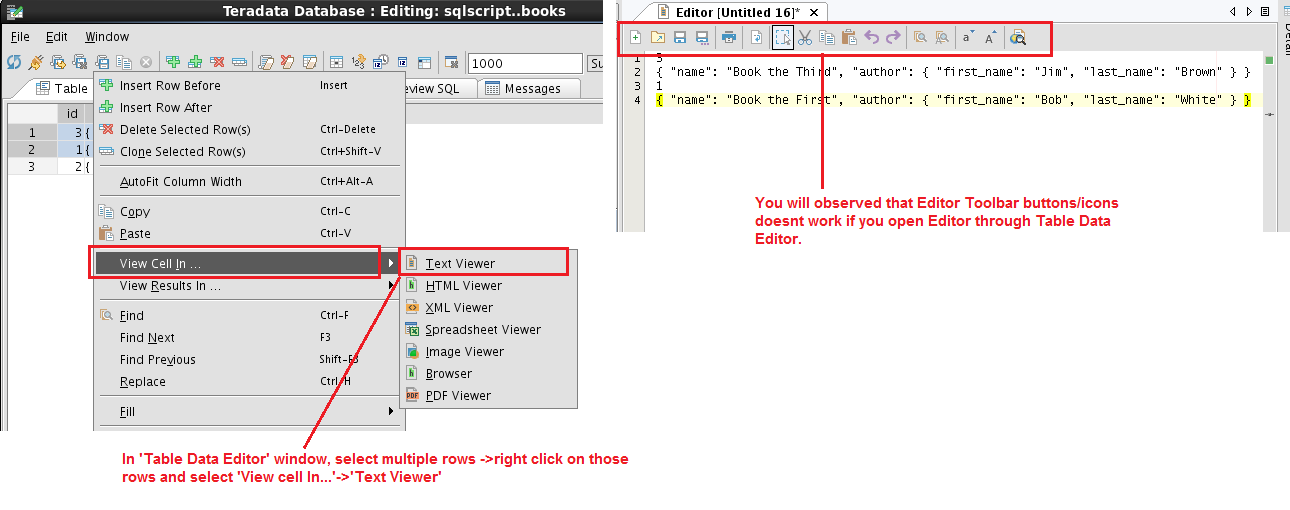
Task: Expand the Fill submenu
Action: pos(249,411)
